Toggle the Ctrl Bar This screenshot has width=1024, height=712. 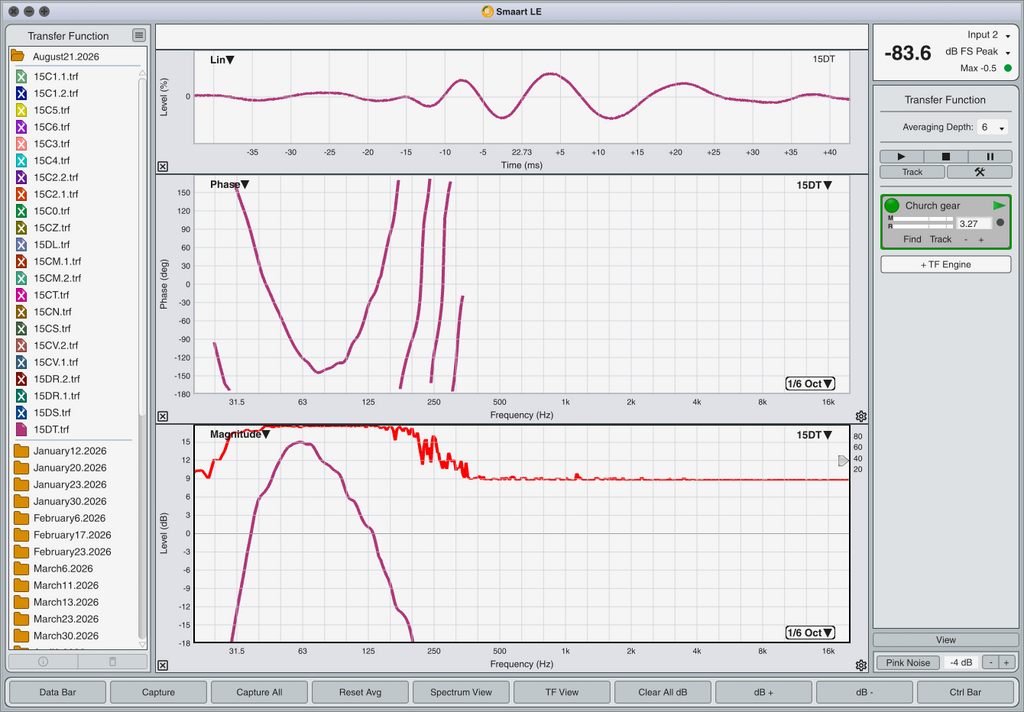(965, 692)
